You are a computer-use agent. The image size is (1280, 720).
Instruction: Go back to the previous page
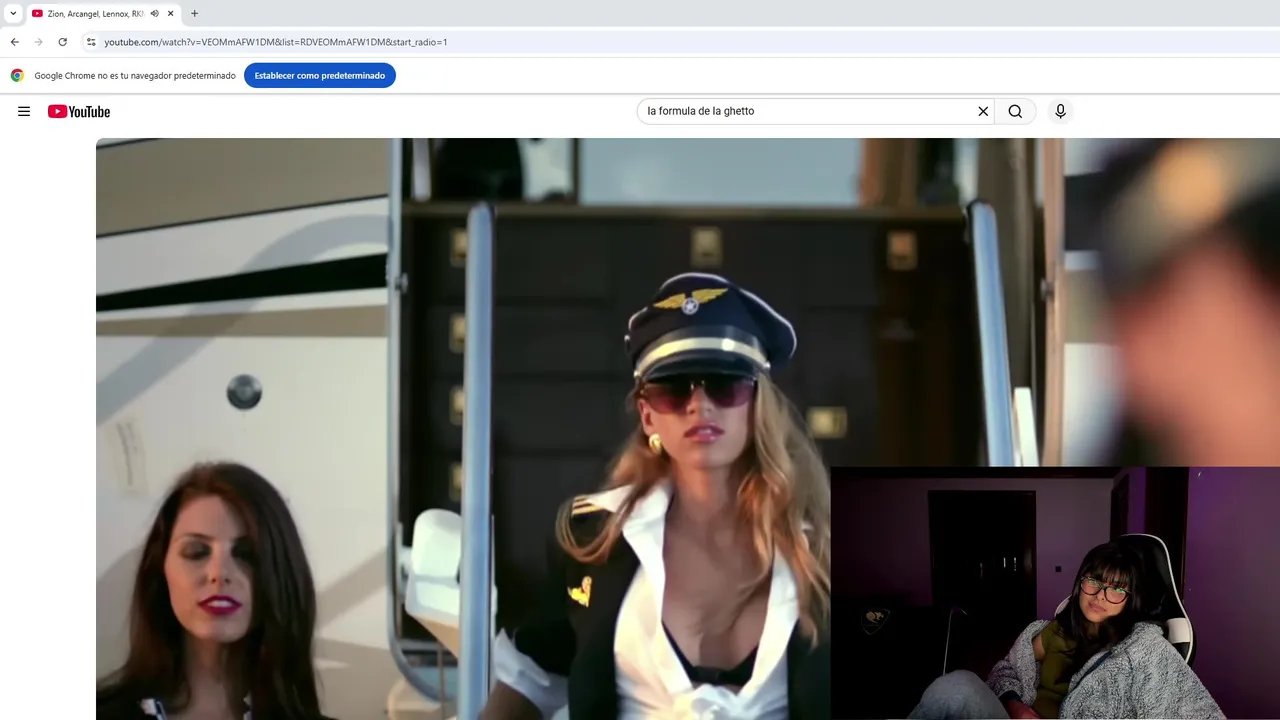click(x=14, y=42)
